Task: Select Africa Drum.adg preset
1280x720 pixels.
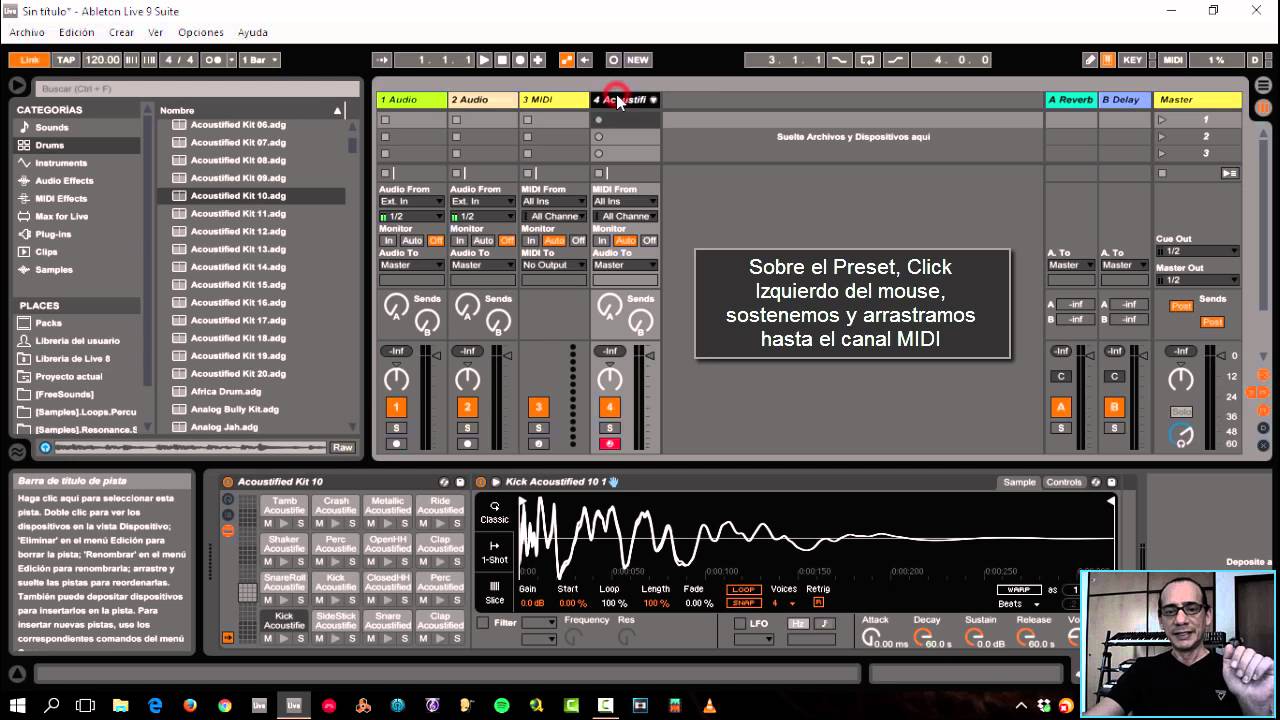Action: coord(226,392)
